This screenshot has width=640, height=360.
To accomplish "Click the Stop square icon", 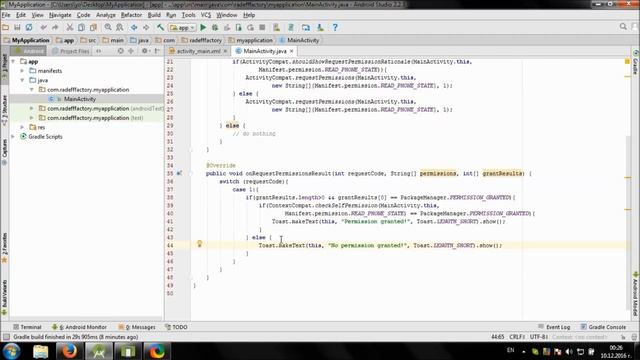I will click(262, 28).
